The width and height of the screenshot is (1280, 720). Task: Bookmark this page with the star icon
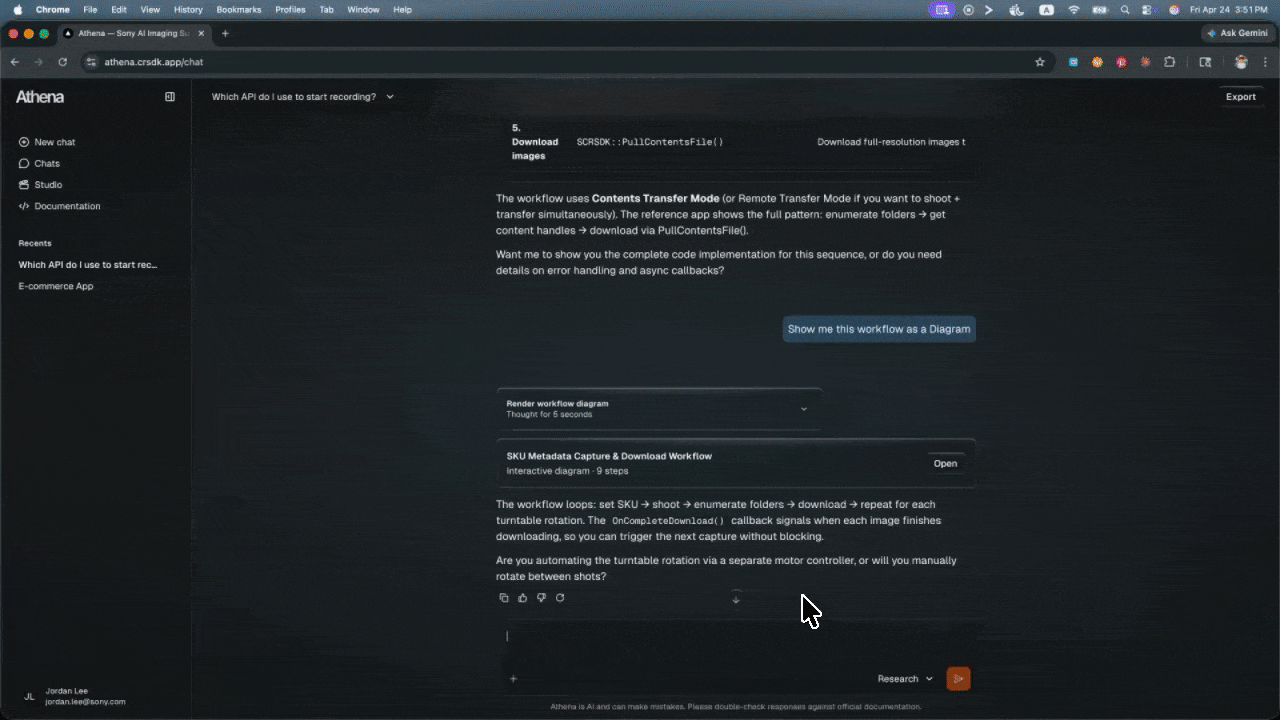point(1040,62)
